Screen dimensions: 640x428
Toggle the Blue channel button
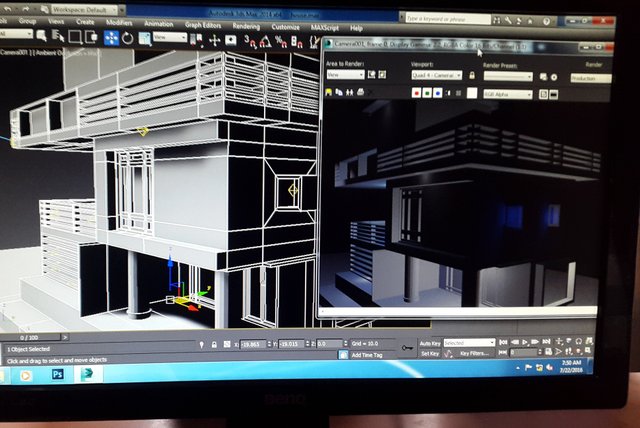pos(438,93)
